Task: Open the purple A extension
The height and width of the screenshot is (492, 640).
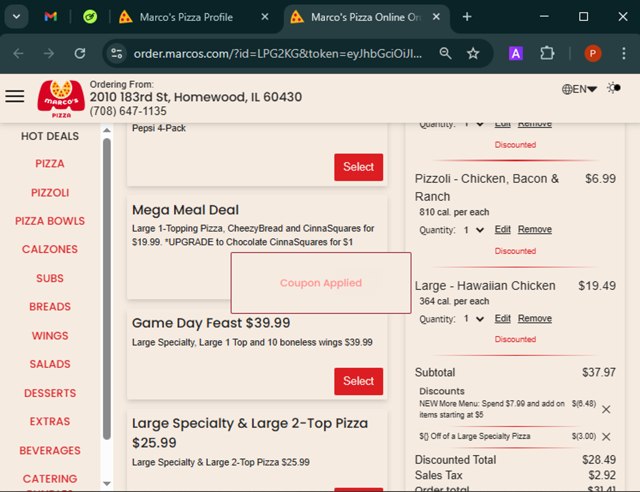Action: point(516,53)
